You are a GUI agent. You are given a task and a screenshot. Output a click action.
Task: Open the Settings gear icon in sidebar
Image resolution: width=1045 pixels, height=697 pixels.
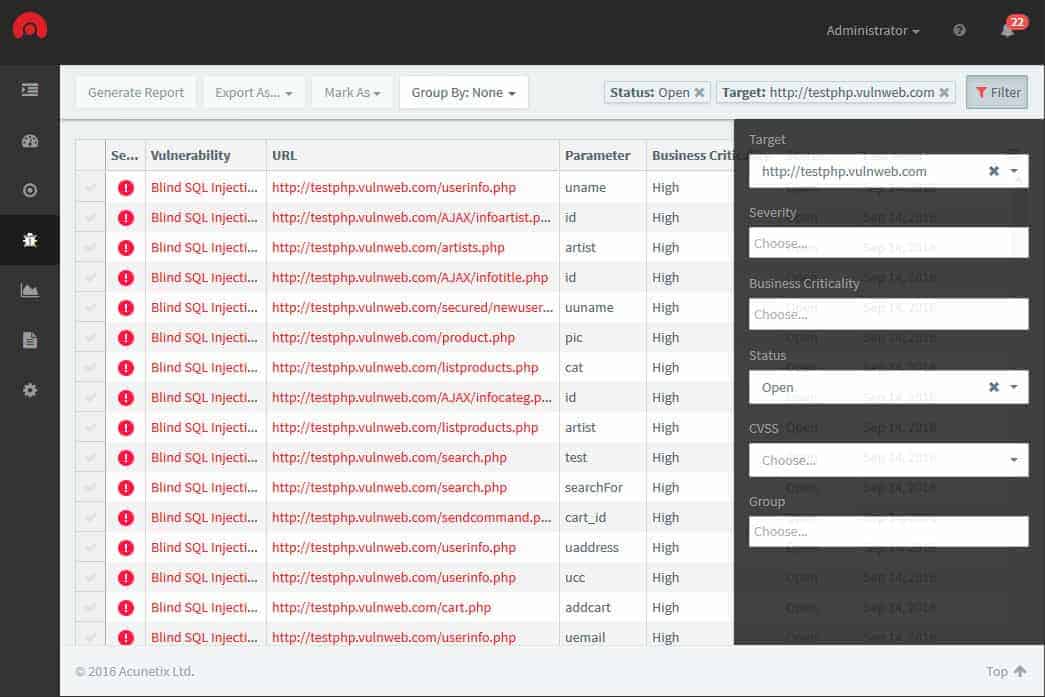[x=30, y=390]
